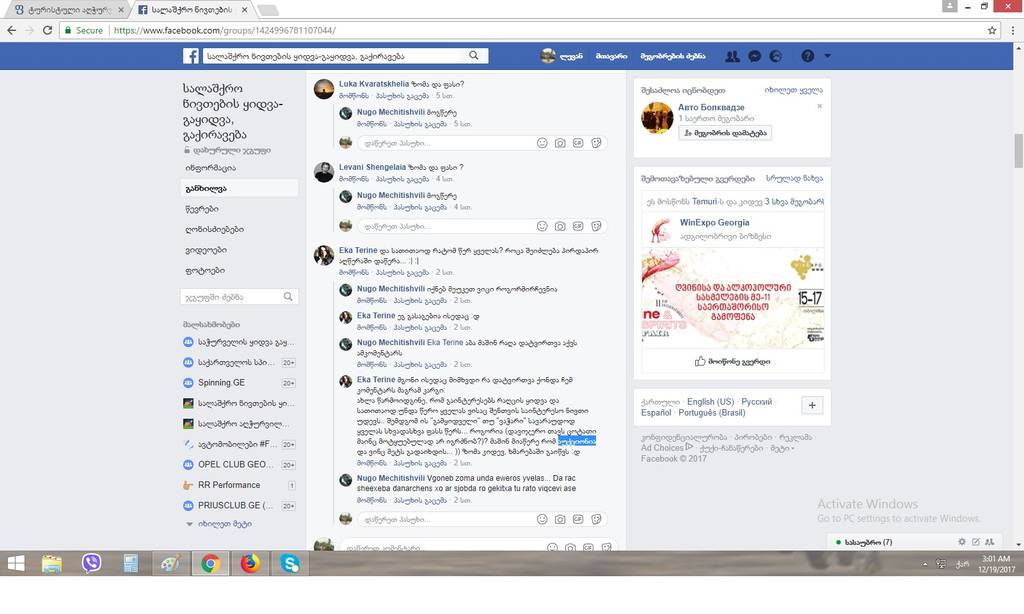
Task: Open Messenger messages icon in top bar
Action: point(754,56)
